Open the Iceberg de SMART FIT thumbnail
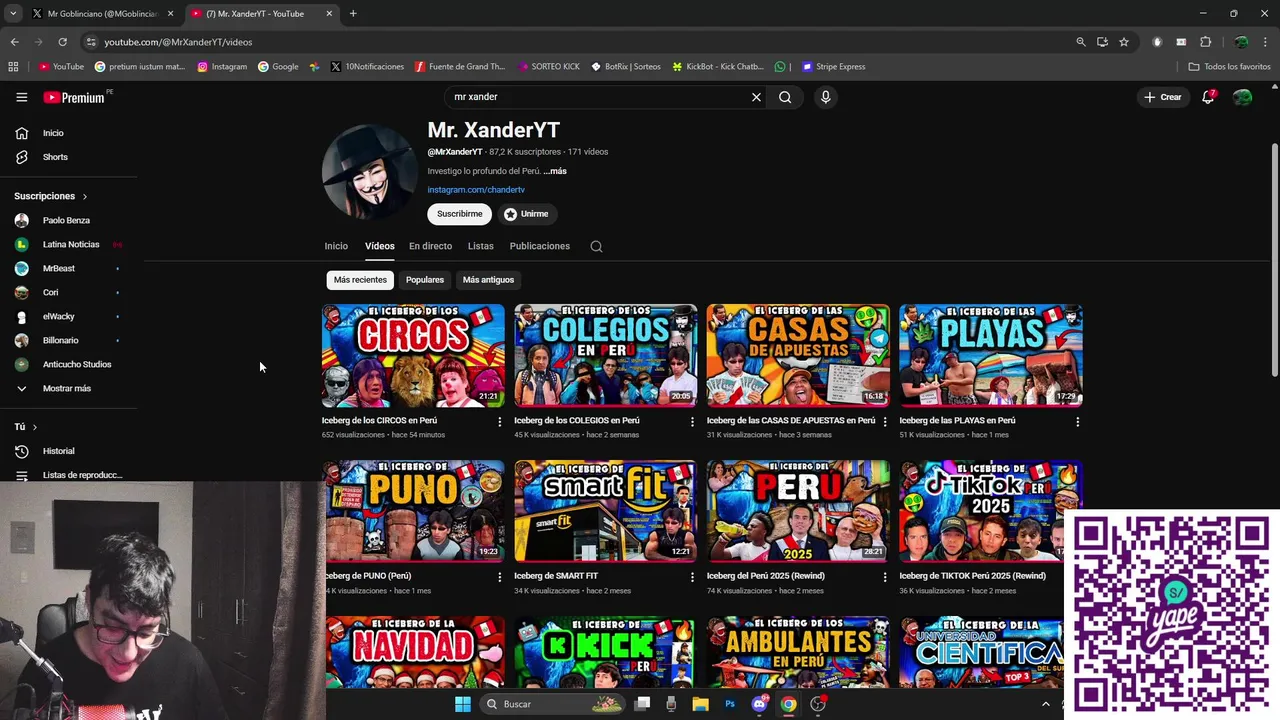The width and height of the screenshot is (1280, 720). 605,511
